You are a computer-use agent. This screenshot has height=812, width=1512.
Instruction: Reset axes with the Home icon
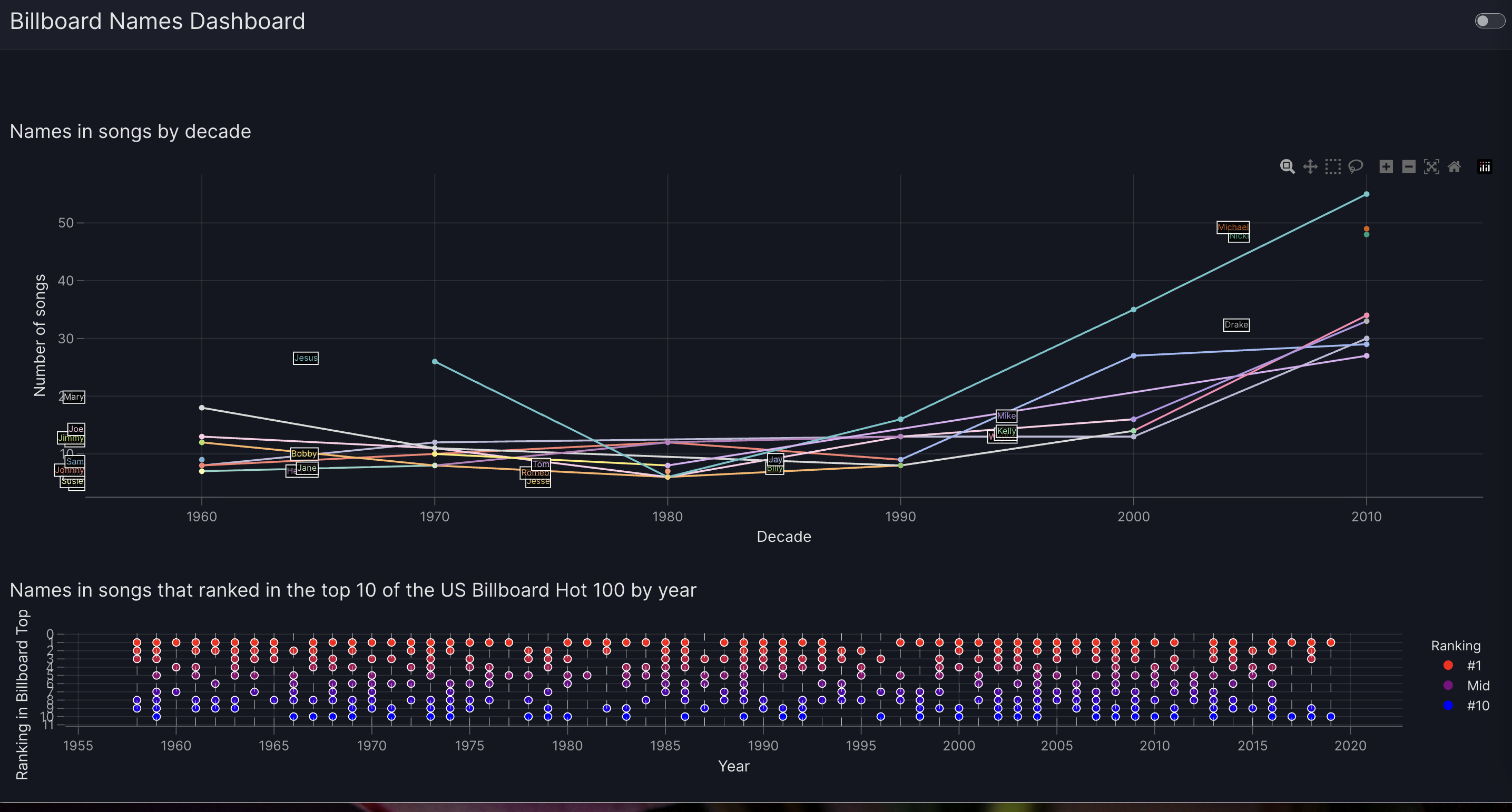[x=1454, y=166]
